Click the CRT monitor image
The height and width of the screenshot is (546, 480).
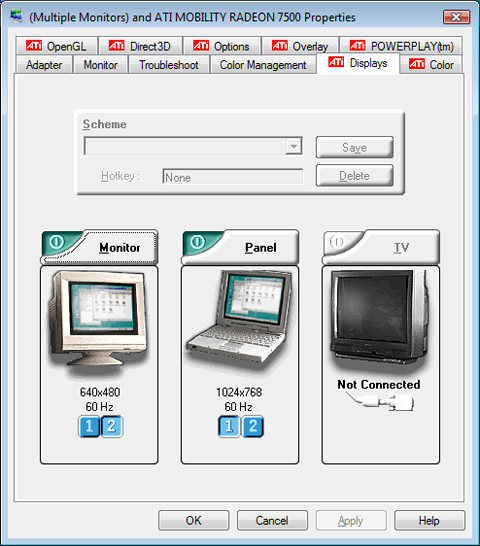click(x=99, y=322)
